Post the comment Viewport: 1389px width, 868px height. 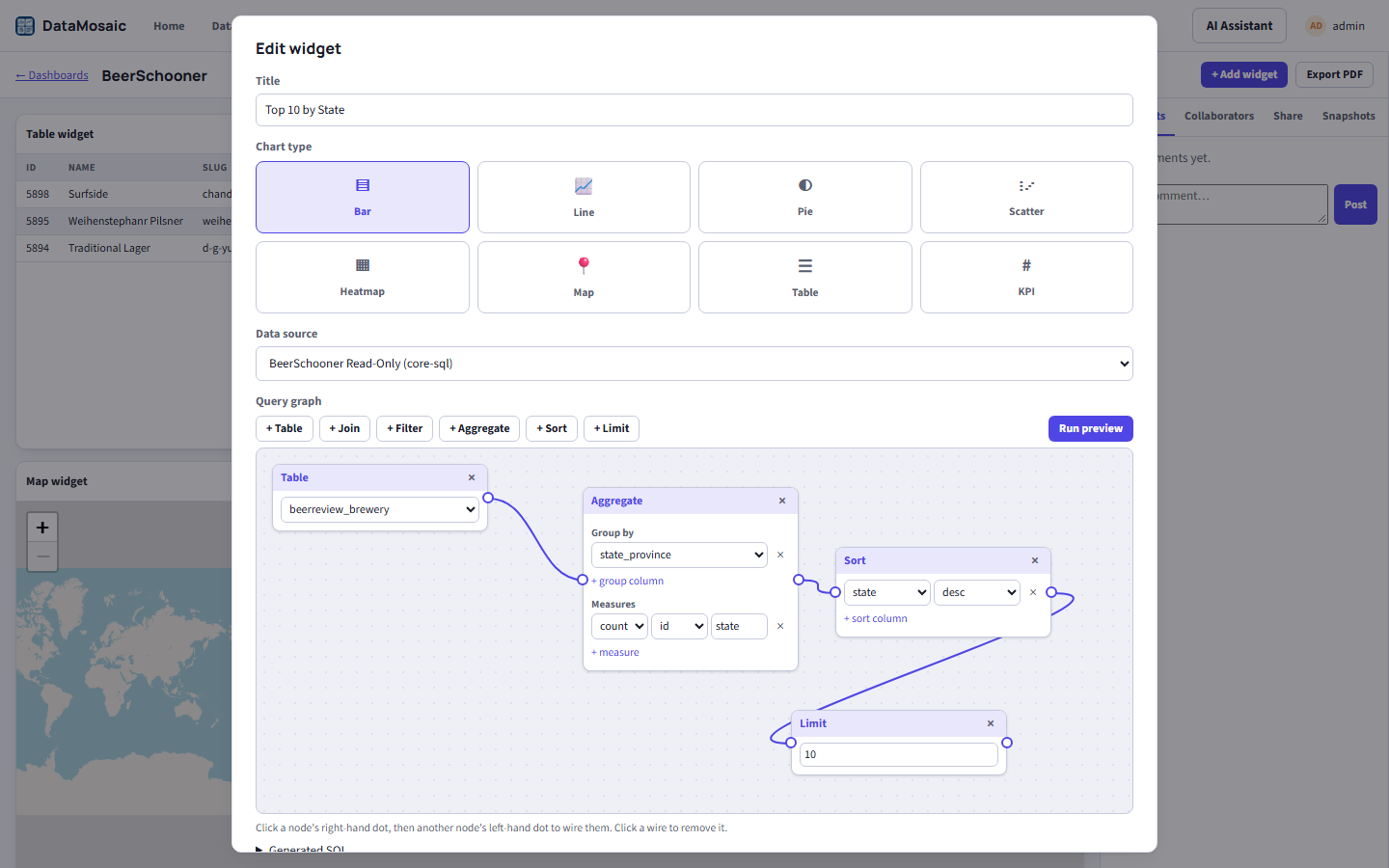pos(1355,204)
